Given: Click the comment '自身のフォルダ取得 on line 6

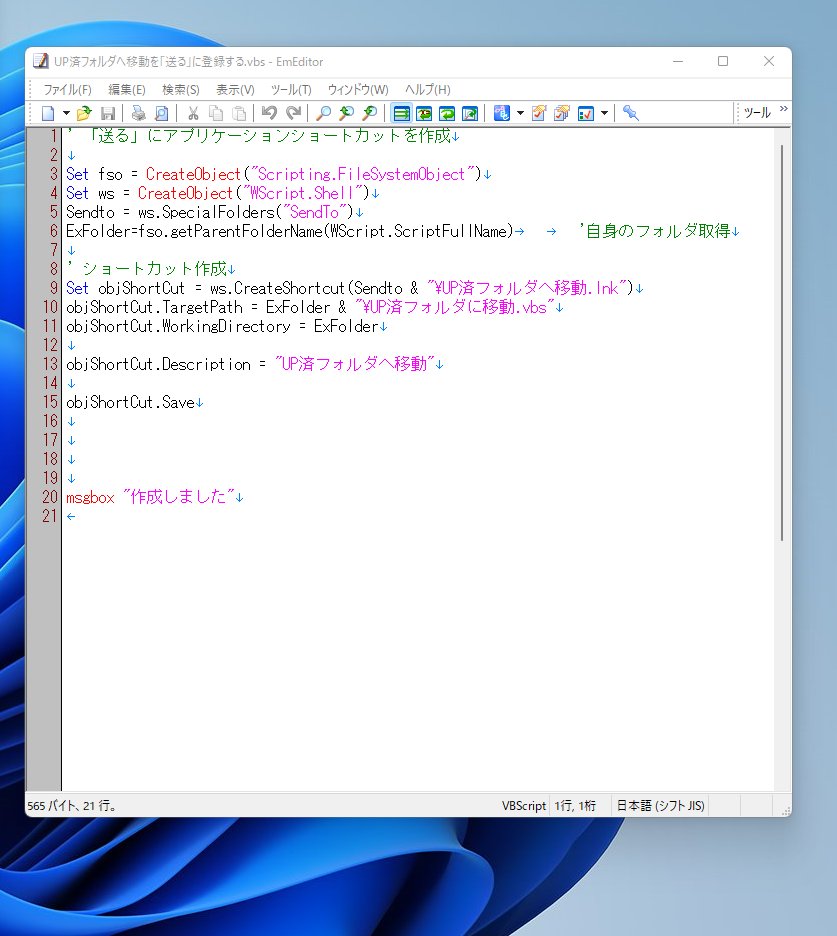Looking at the screenshot, I should 654,231.
